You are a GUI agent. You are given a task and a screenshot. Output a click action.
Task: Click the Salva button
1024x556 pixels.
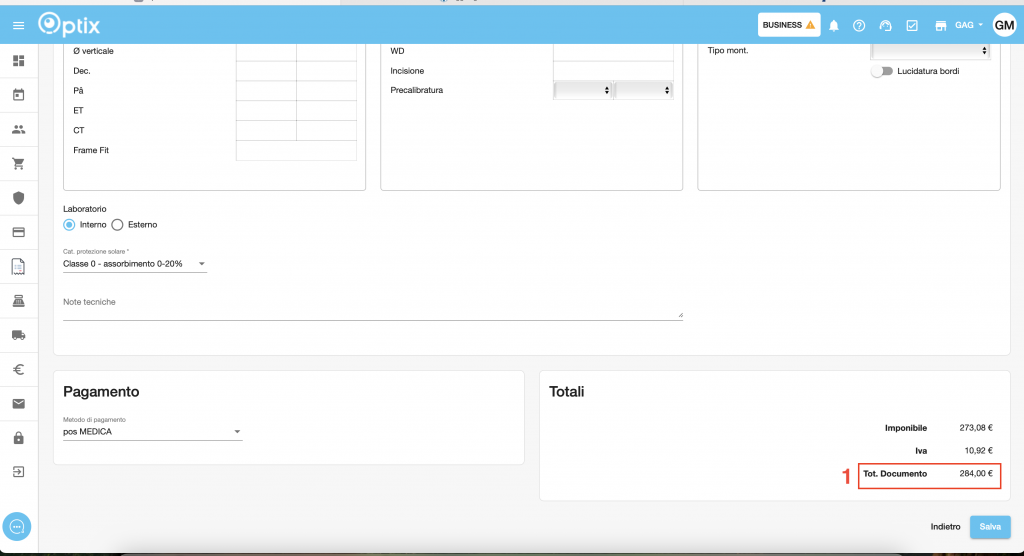click(990, 527)
